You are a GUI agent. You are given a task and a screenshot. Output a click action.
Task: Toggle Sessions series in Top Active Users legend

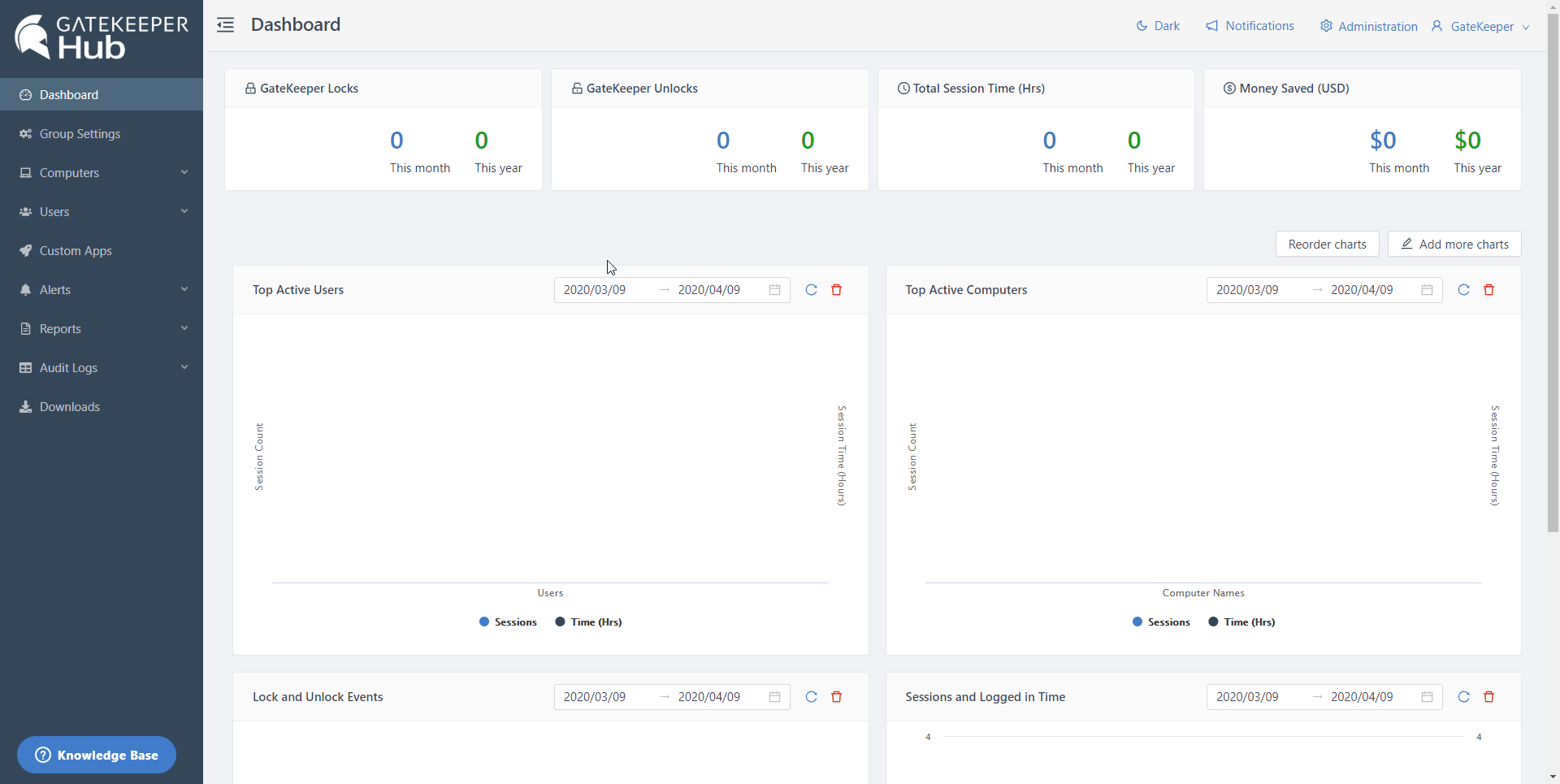pos(508,622)
